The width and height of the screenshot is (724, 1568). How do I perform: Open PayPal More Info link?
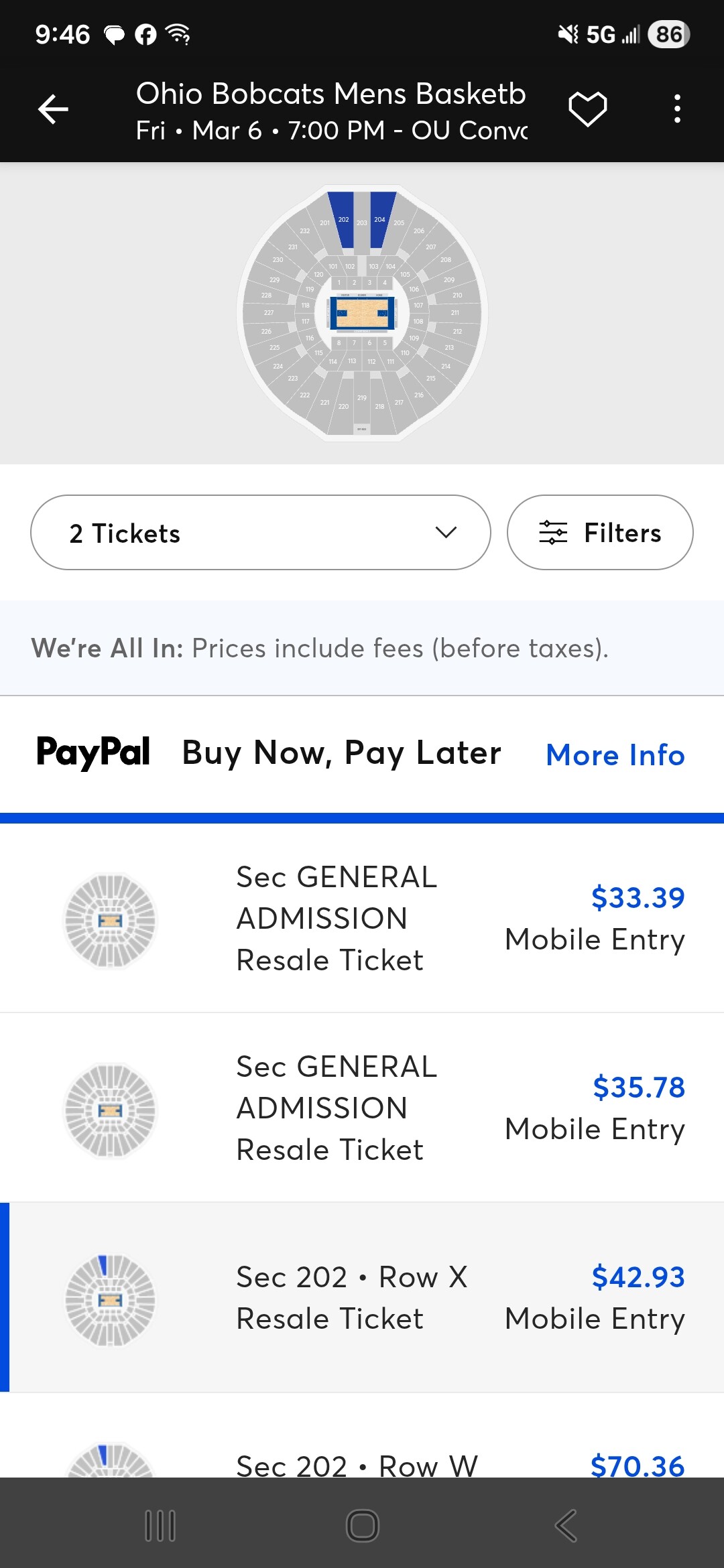point(615,755)
